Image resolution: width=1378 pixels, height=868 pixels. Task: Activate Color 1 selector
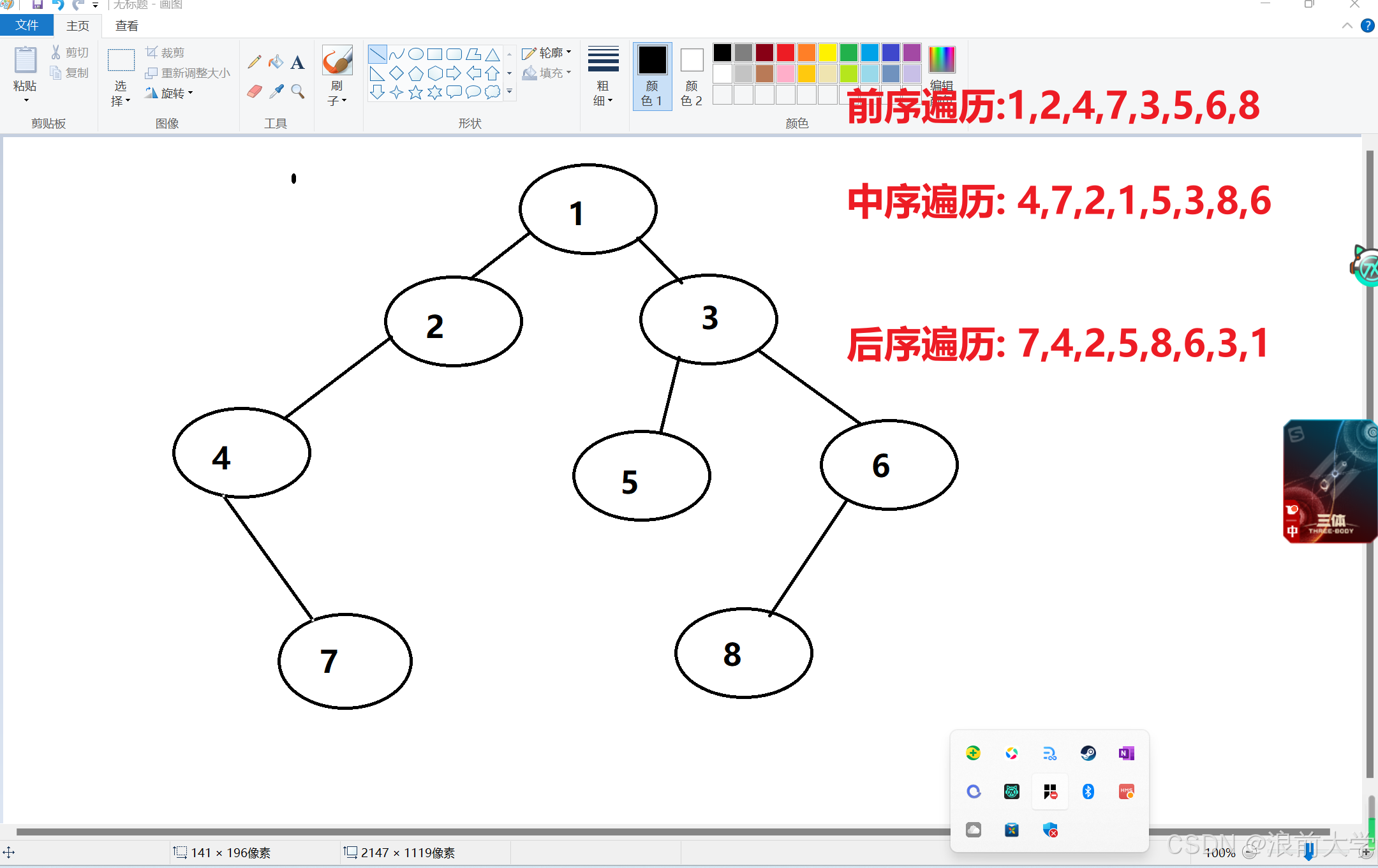[653, 76]
